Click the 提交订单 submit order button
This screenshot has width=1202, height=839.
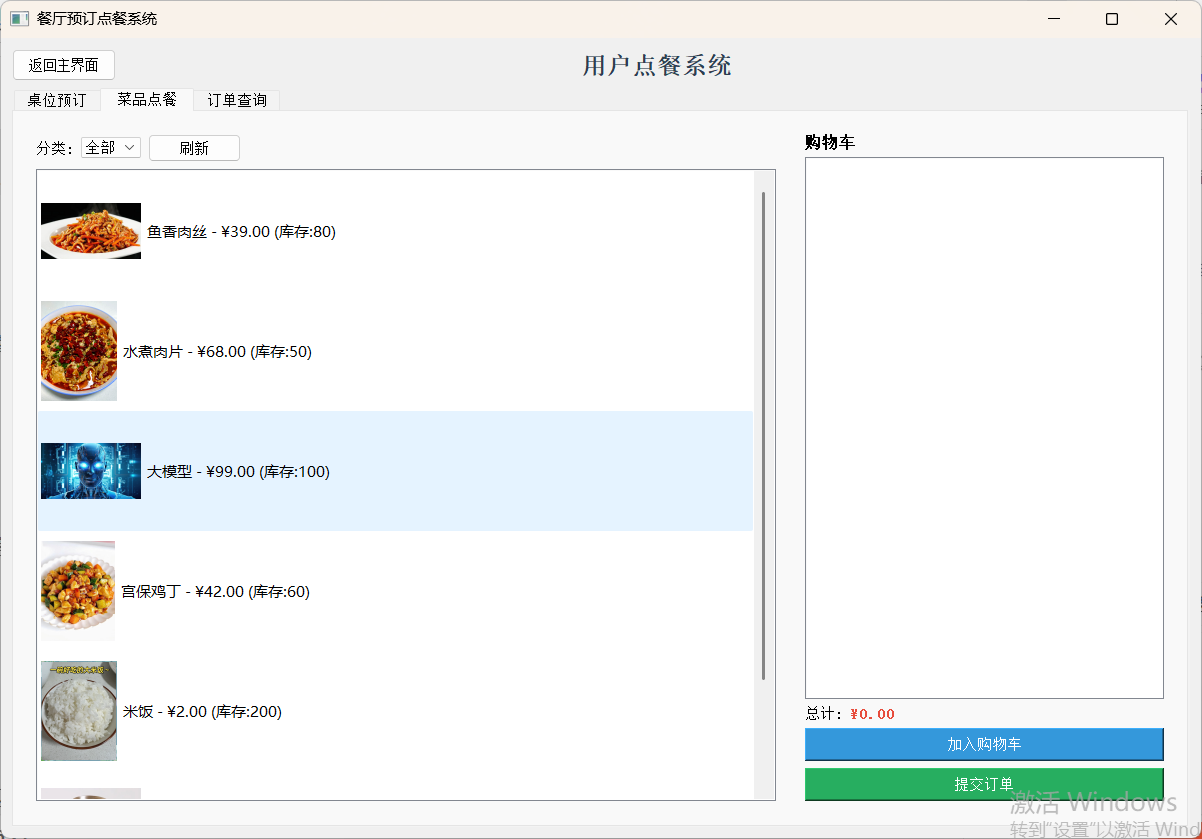pyautogui.click(x=984, y=784)
